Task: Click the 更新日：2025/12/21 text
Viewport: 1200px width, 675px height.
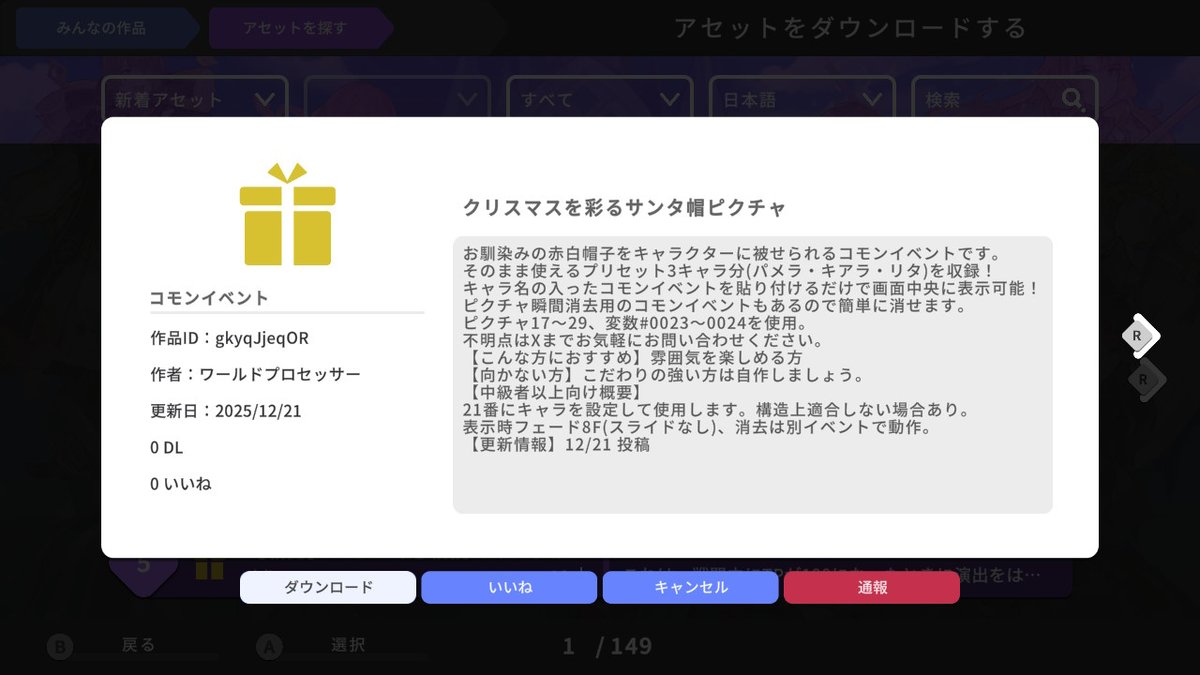Action: (225, 411)
